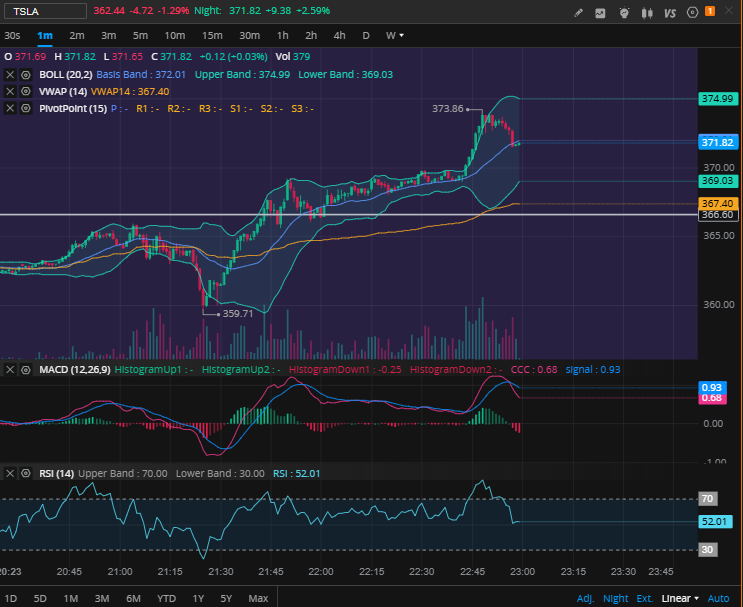Toggle visibility of RSI indicator
Screen dimensions: 743x607
tap(26, 473)
